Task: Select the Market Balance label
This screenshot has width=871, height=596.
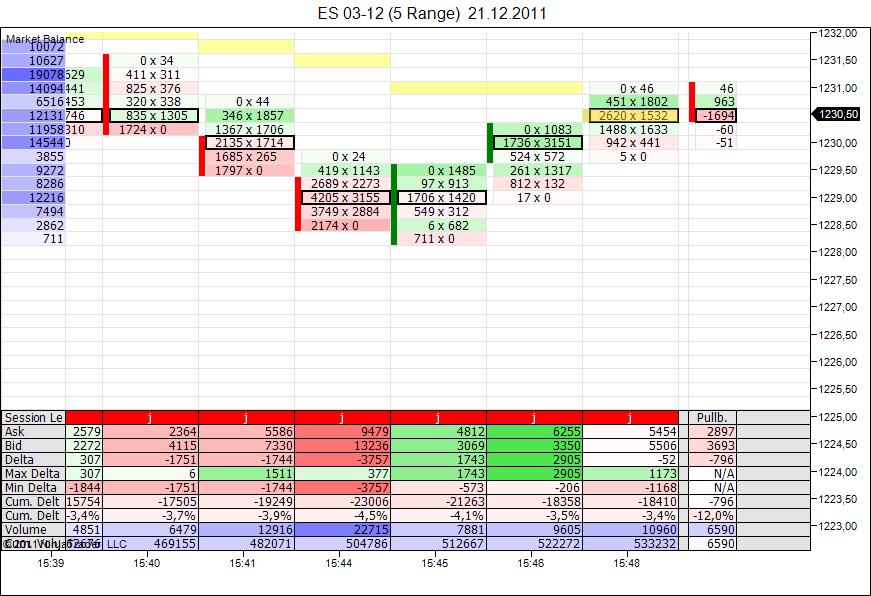Action: (45, 39)
